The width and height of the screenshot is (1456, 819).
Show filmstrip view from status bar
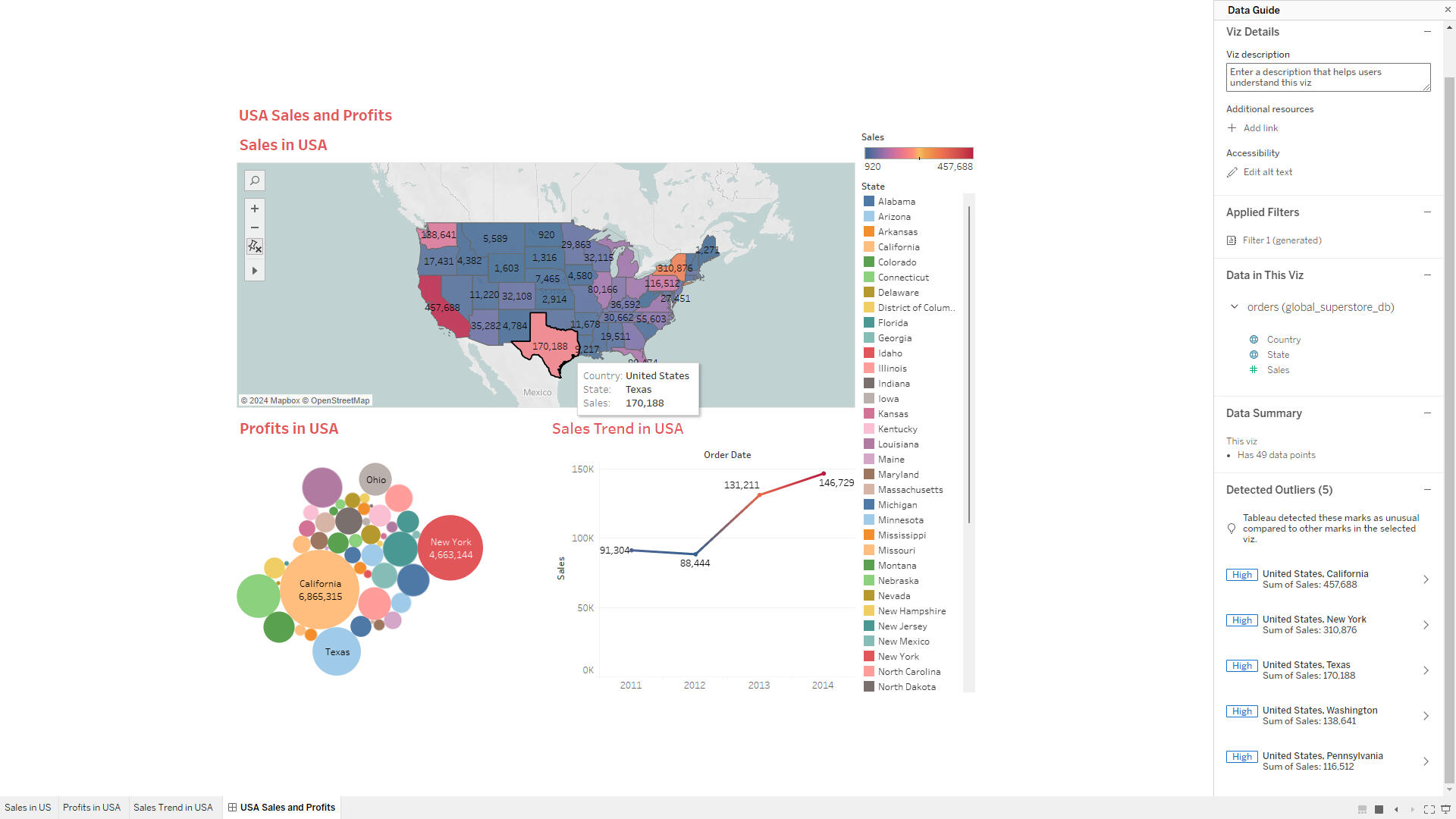1362,809
